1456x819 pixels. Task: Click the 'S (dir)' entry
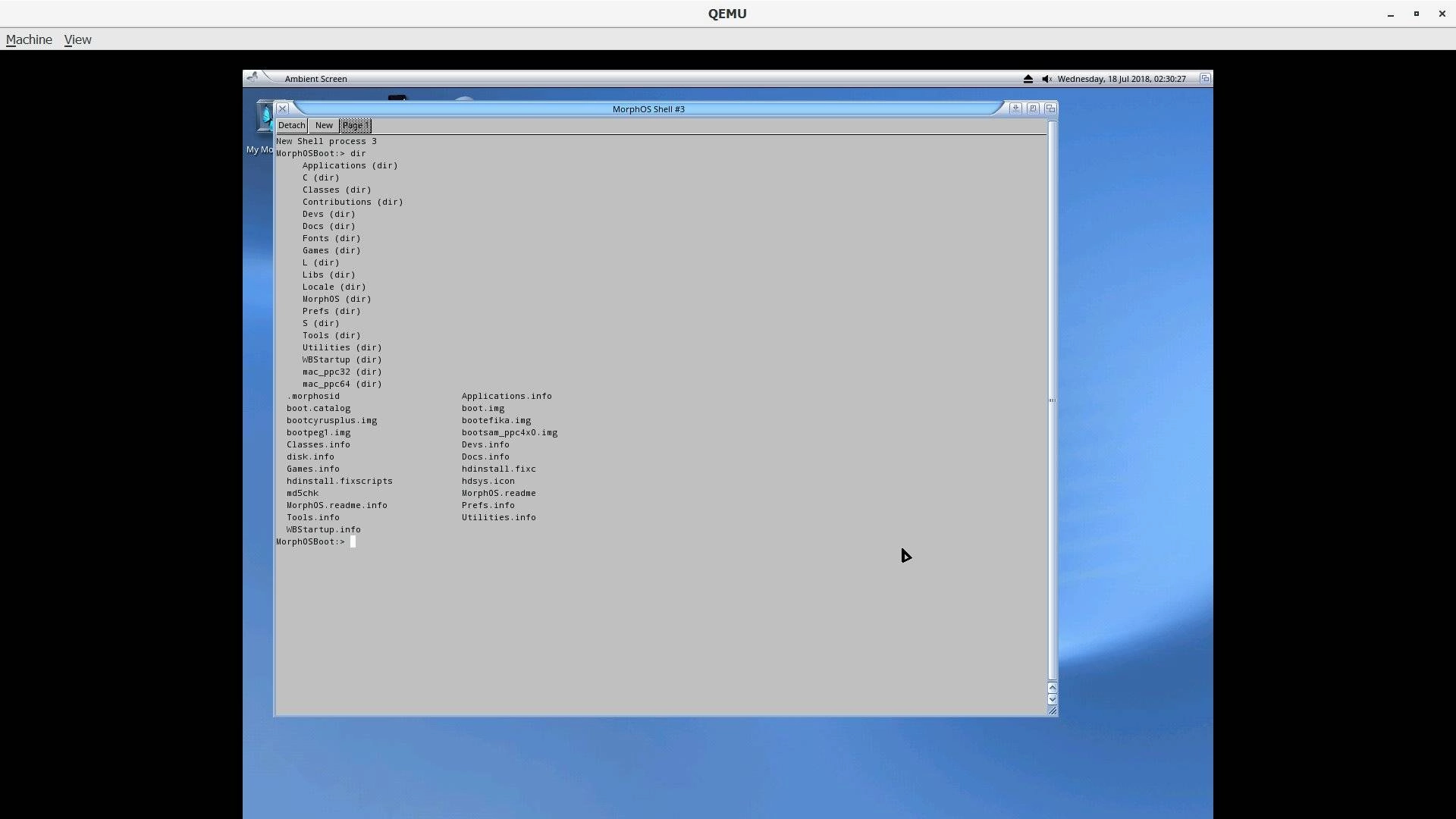(321, 323)
